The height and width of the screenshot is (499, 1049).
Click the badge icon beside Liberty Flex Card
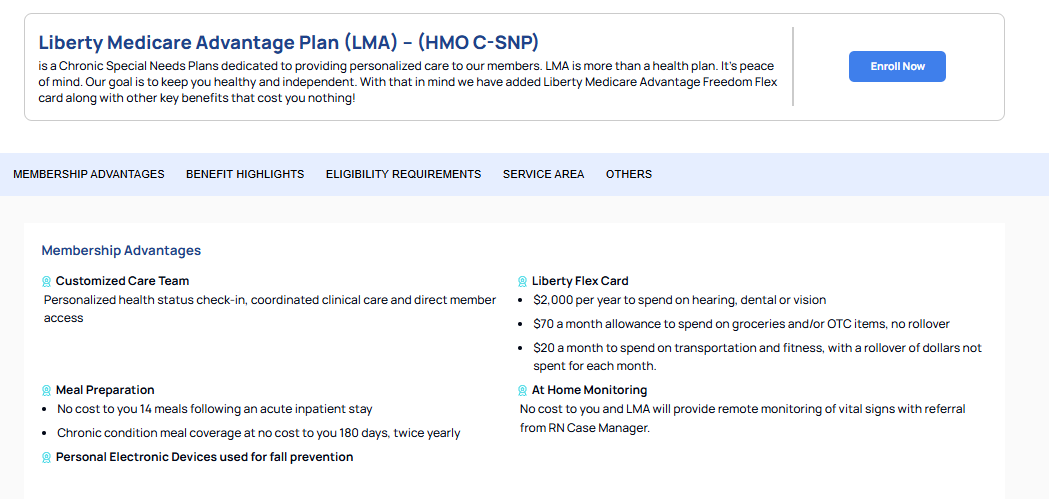pyautogui.click(x=522, y=282)
